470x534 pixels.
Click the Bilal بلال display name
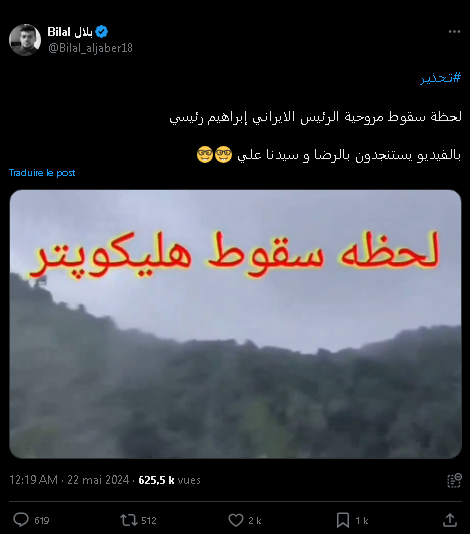(70, 32)
